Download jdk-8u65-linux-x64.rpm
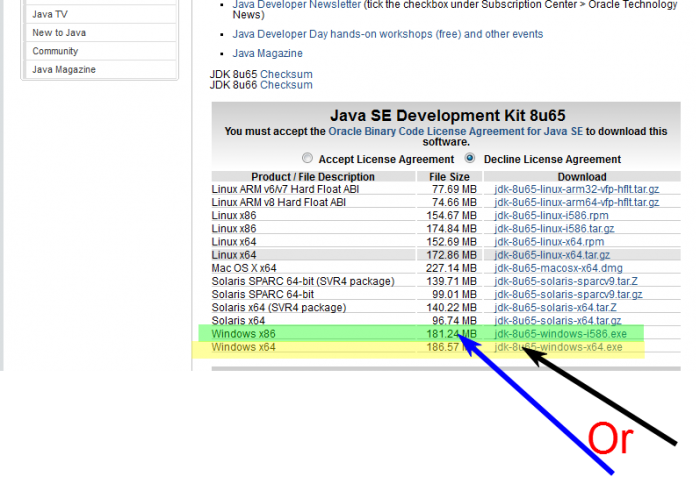 pyautogui.click(x=549, y=242)
